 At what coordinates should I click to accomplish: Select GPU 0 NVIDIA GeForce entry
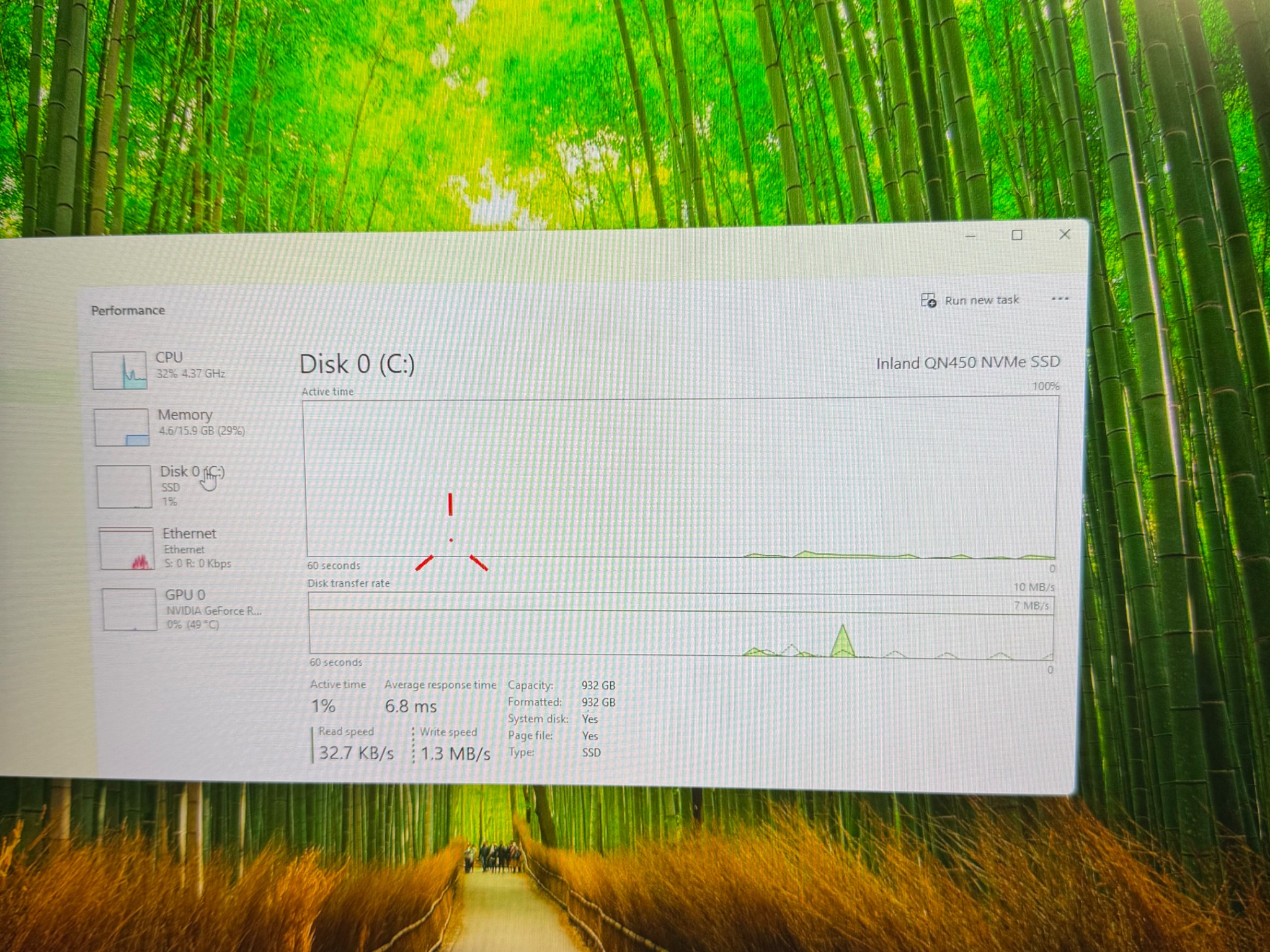click(183, 609)
